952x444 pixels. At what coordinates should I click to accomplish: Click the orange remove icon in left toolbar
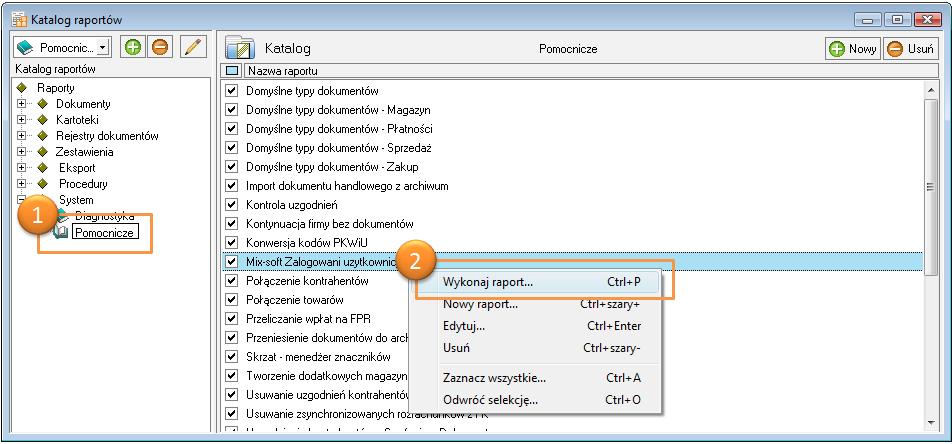(159, 48)
